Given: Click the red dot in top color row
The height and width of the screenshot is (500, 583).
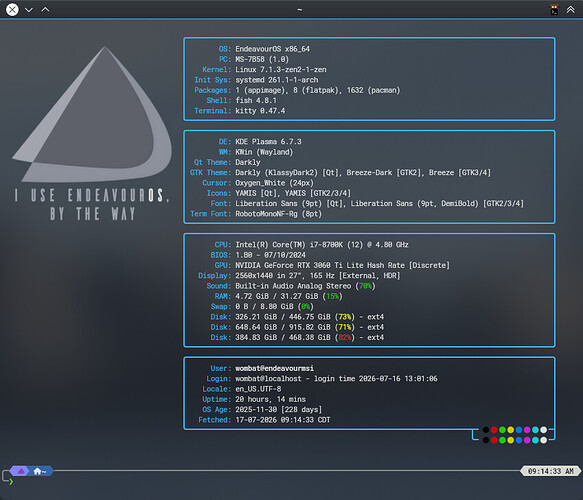Looking at the screenshot, I should (x=494, y=430).
